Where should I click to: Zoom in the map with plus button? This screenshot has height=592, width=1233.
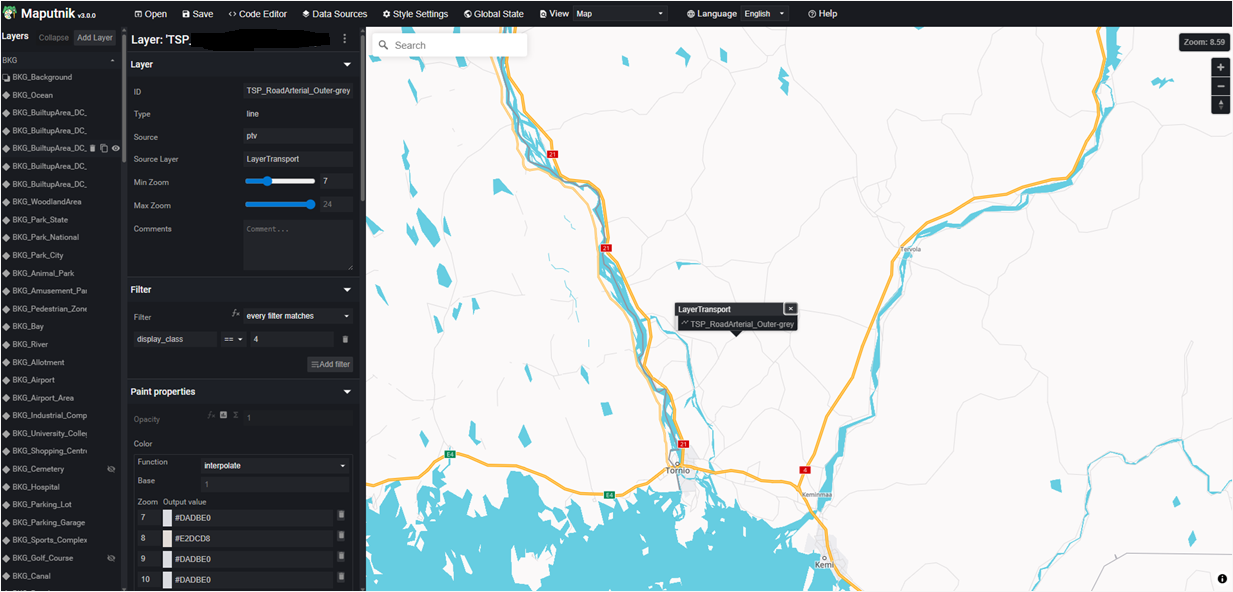[x=1220, y=67]
